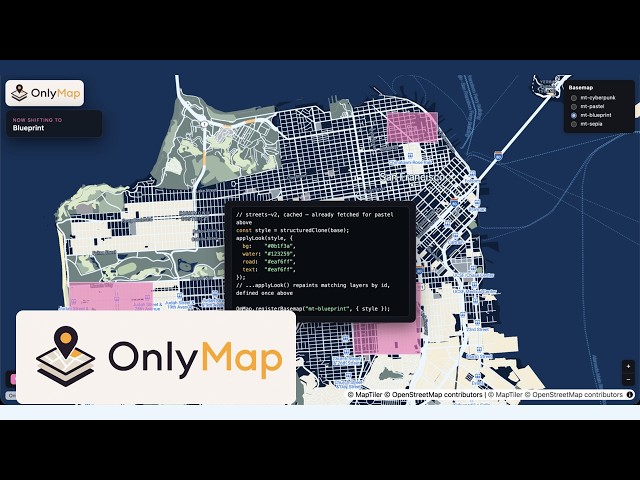Click the OnlyMap logo above the status panel
Viewport: 640px width, 480px height.
pos(45,93)
